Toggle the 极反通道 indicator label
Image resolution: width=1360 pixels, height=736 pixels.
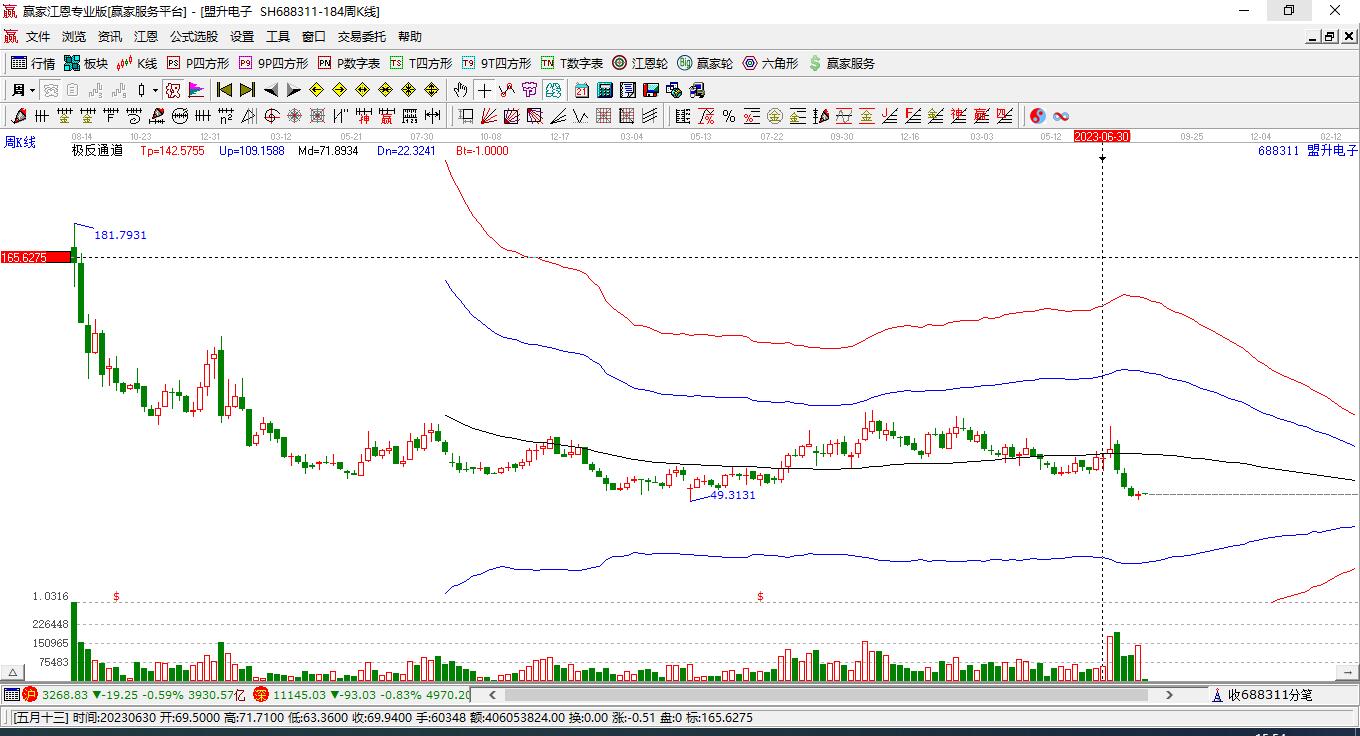pyautogui.click(x=97, y=151)
